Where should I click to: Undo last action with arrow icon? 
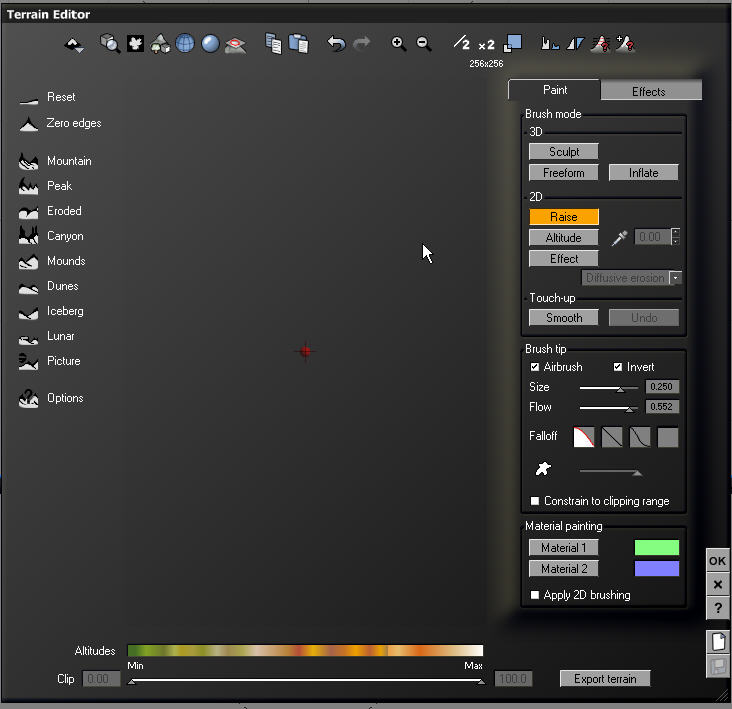click(336, 43)
